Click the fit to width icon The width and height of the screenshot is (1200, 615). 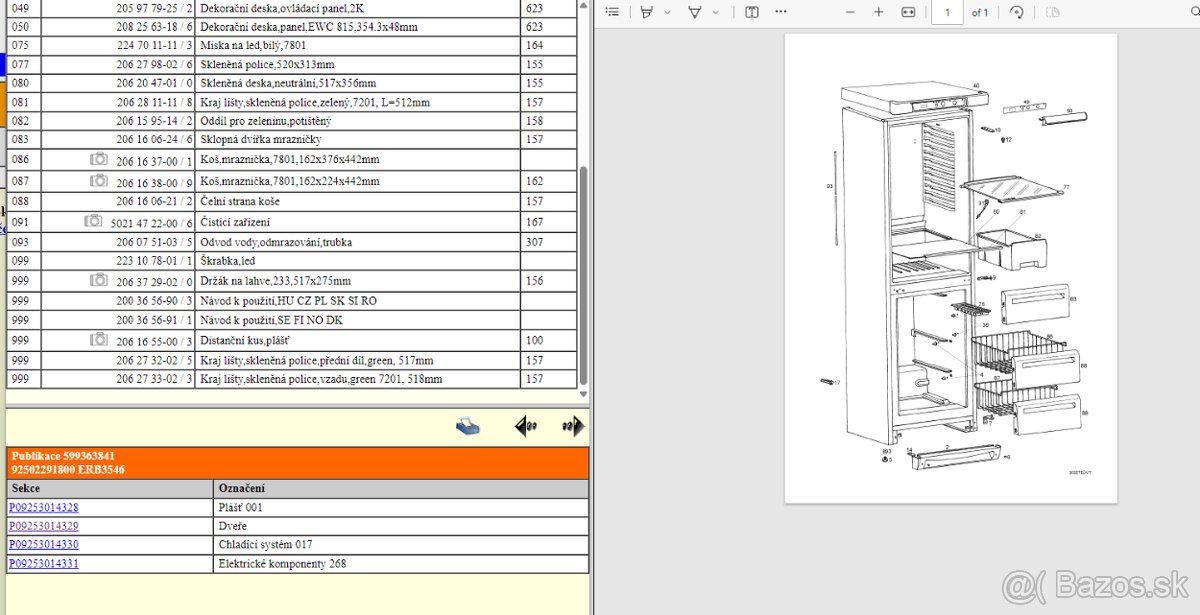pos(908,12)
